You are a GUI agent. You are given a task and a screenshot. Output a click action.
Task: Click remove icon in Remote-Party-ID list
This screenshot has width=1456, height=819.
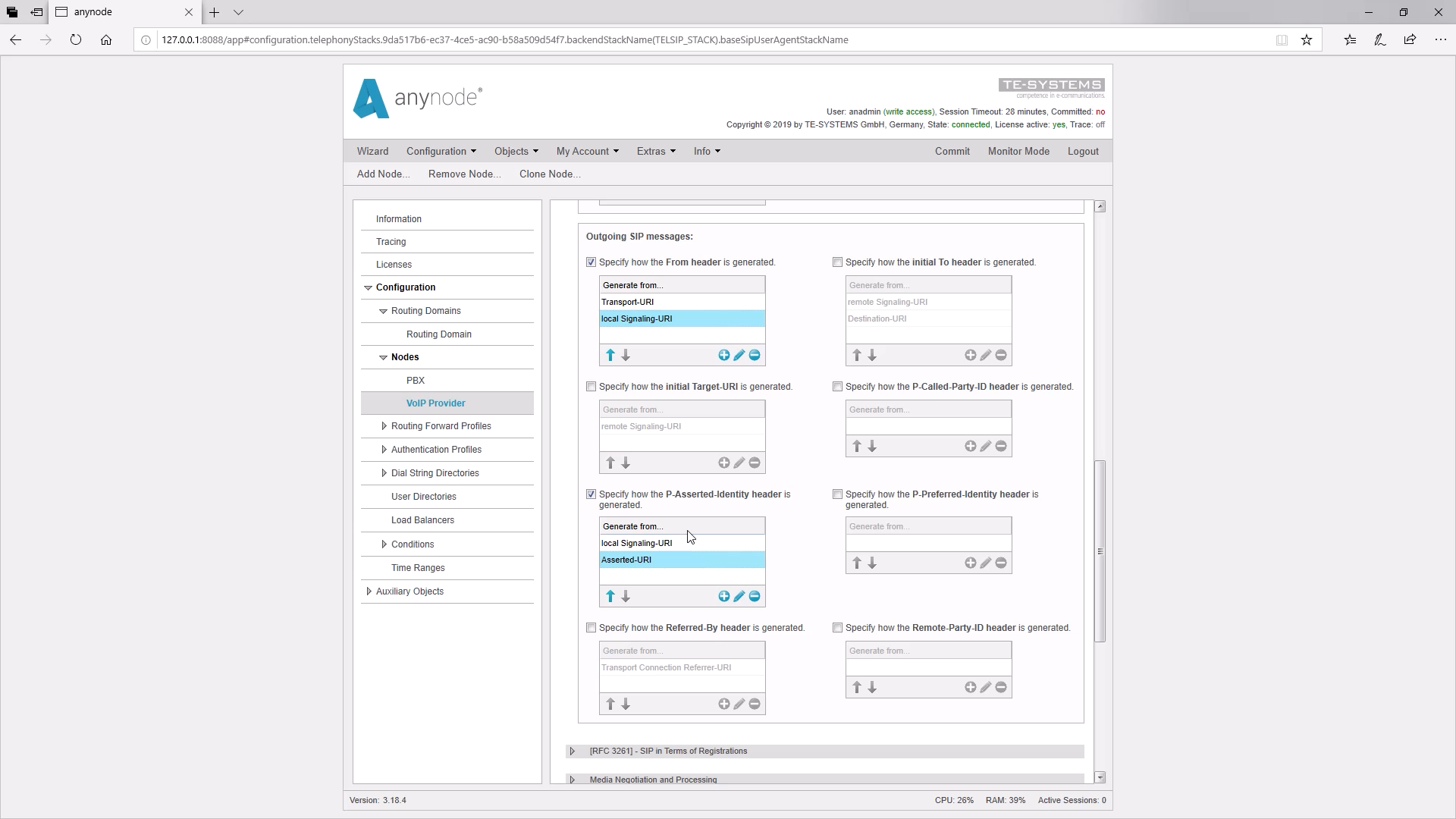coord(1001,687)
